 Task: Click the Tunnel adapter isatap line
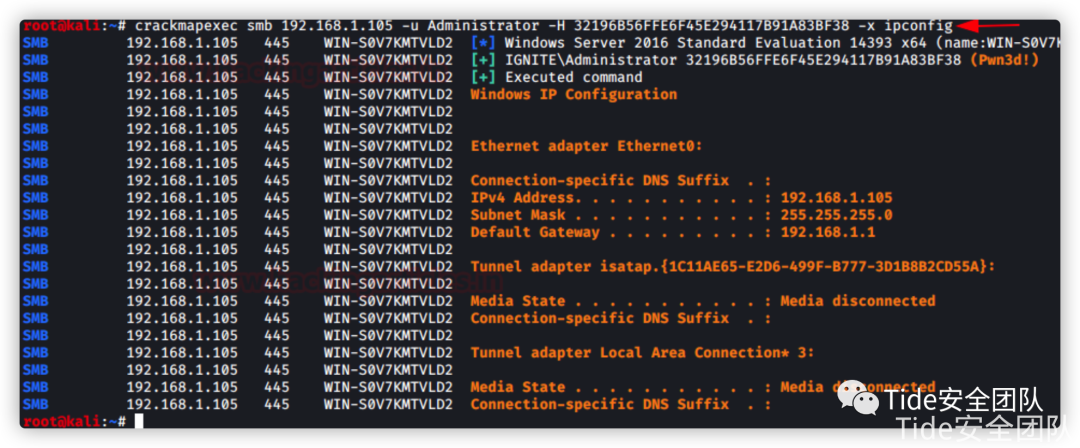point(733,267)
